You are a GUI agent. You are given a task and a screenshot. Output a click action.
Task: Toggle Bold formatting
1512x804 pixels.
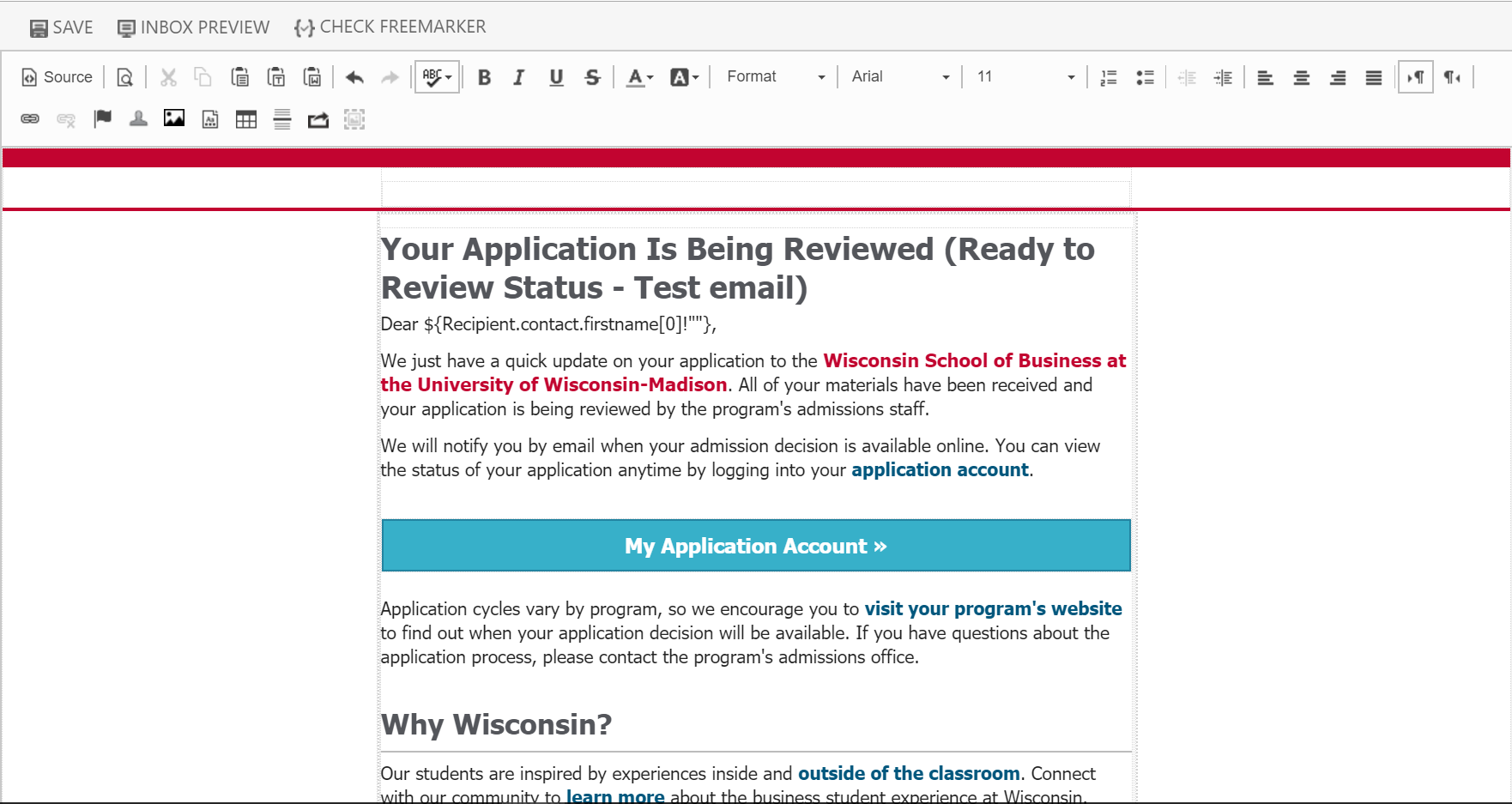coord(484,77)
